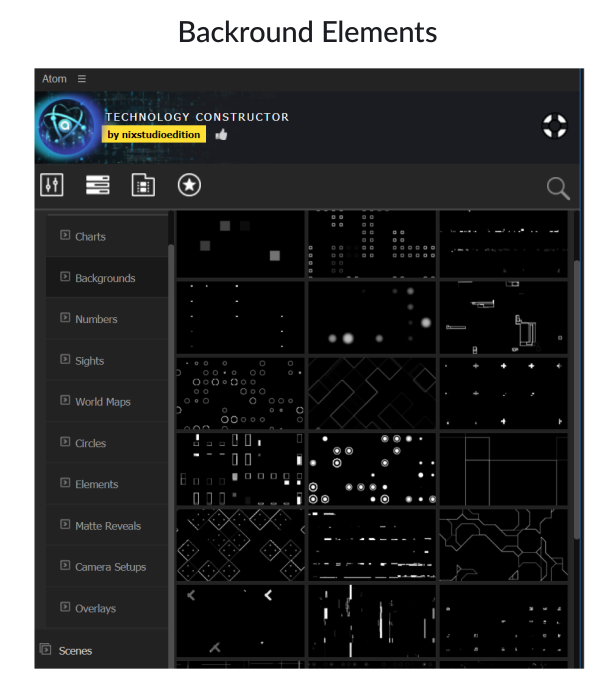Select the blurred glowing dots background thumbnail
Viewport: 616px width, 688px height.
[372, 318]
